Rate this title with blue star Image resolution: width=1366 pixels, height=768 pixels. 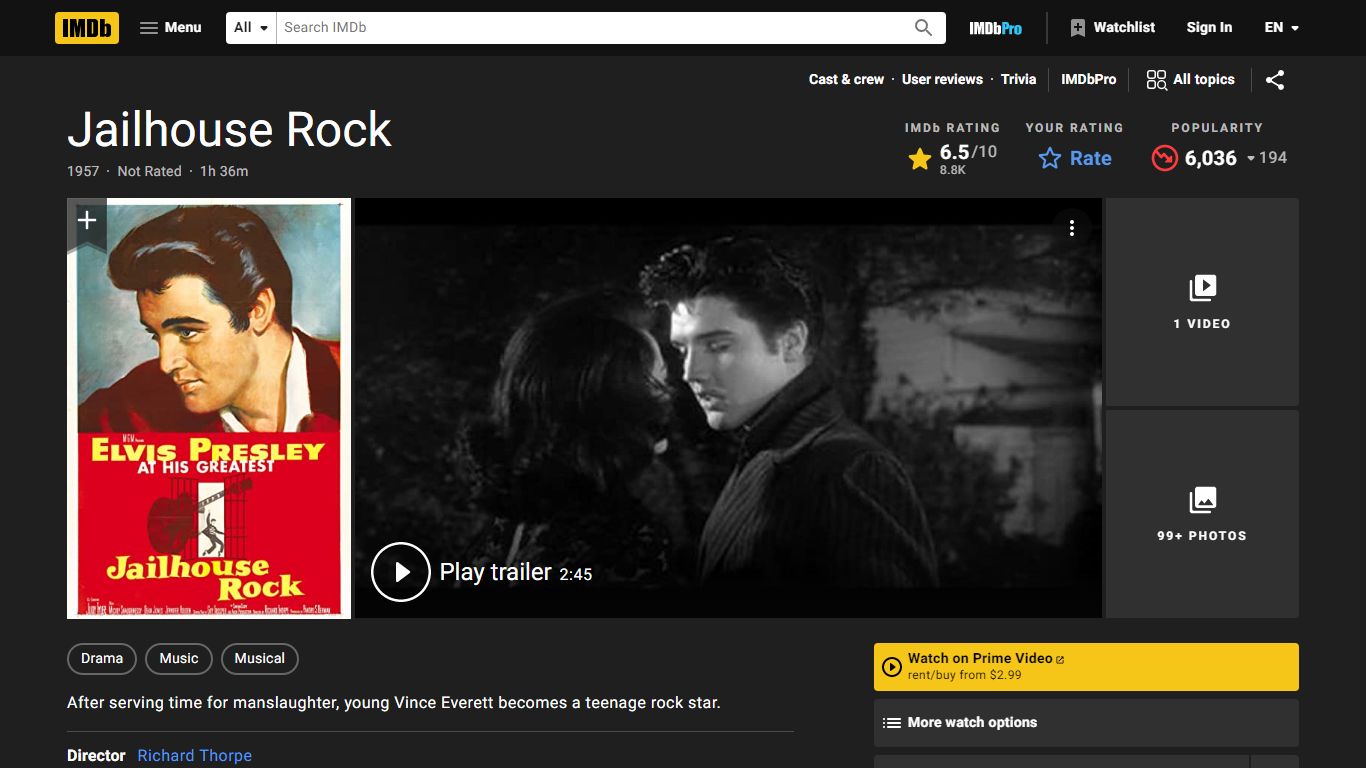pos(1074,158)
